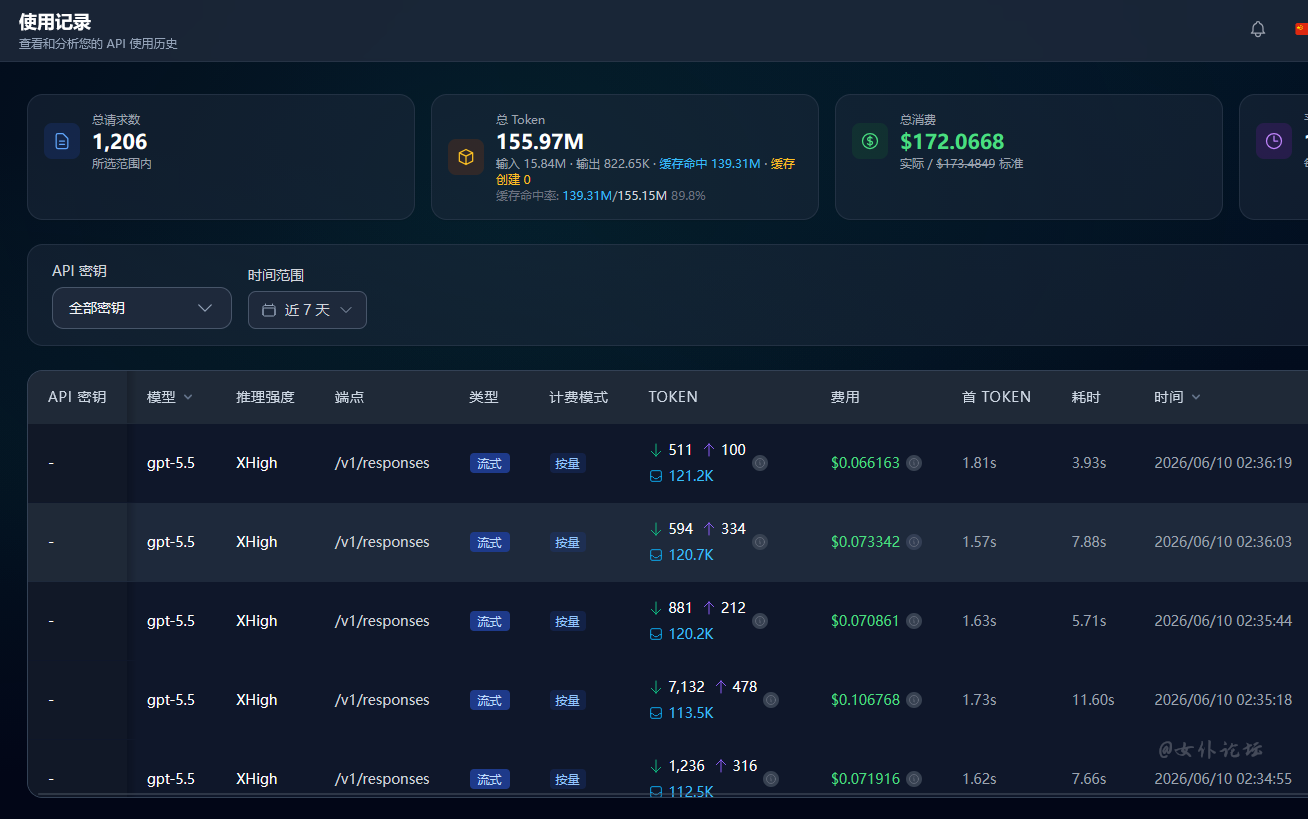Screen dimensions: 1308x819
Task: Click the cache icon beside 120.7K
Action: click(x=656, y=555)
